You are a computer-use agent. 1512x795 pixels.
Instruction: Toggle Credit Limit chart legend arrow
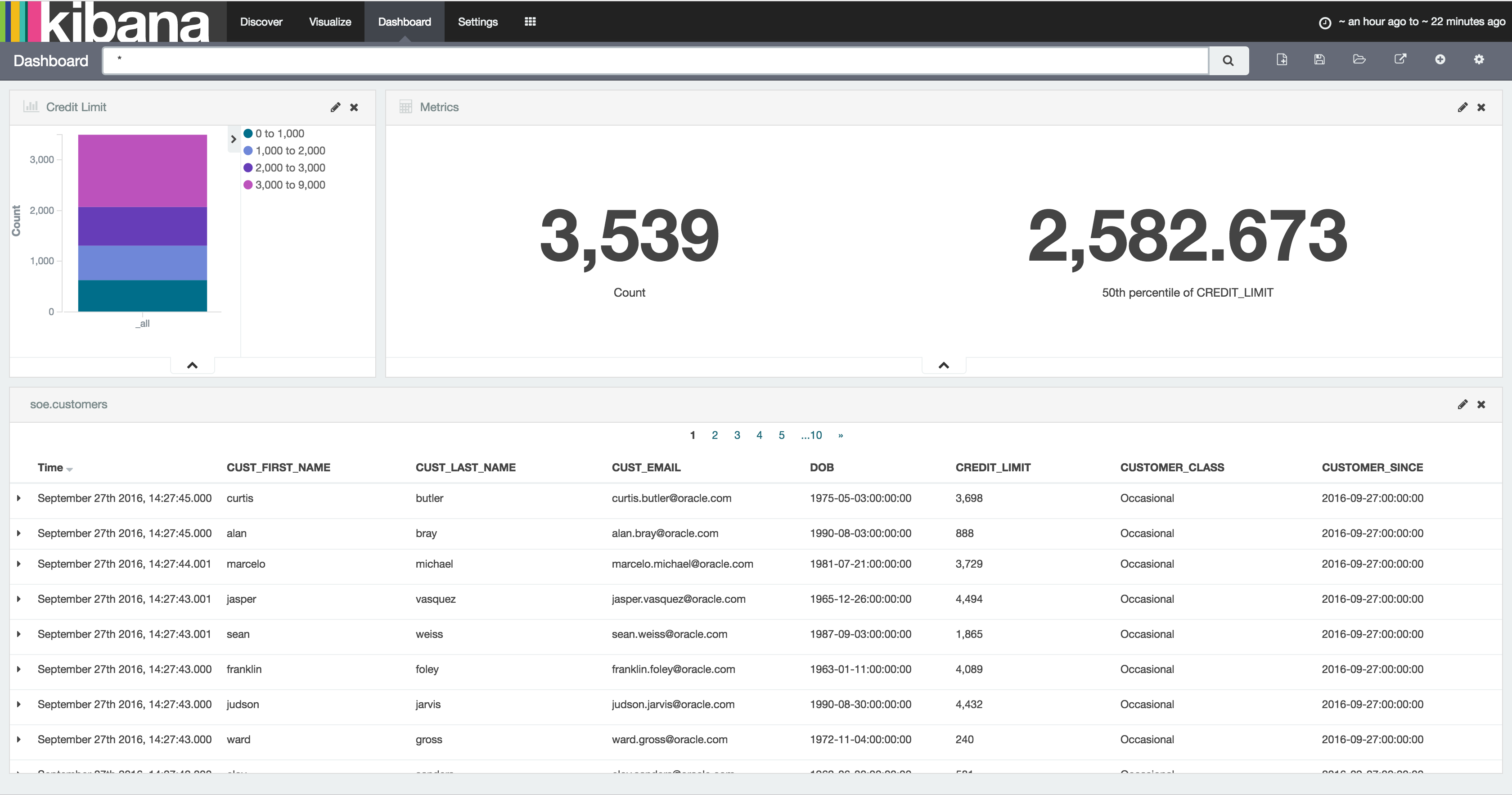[234, 139]
